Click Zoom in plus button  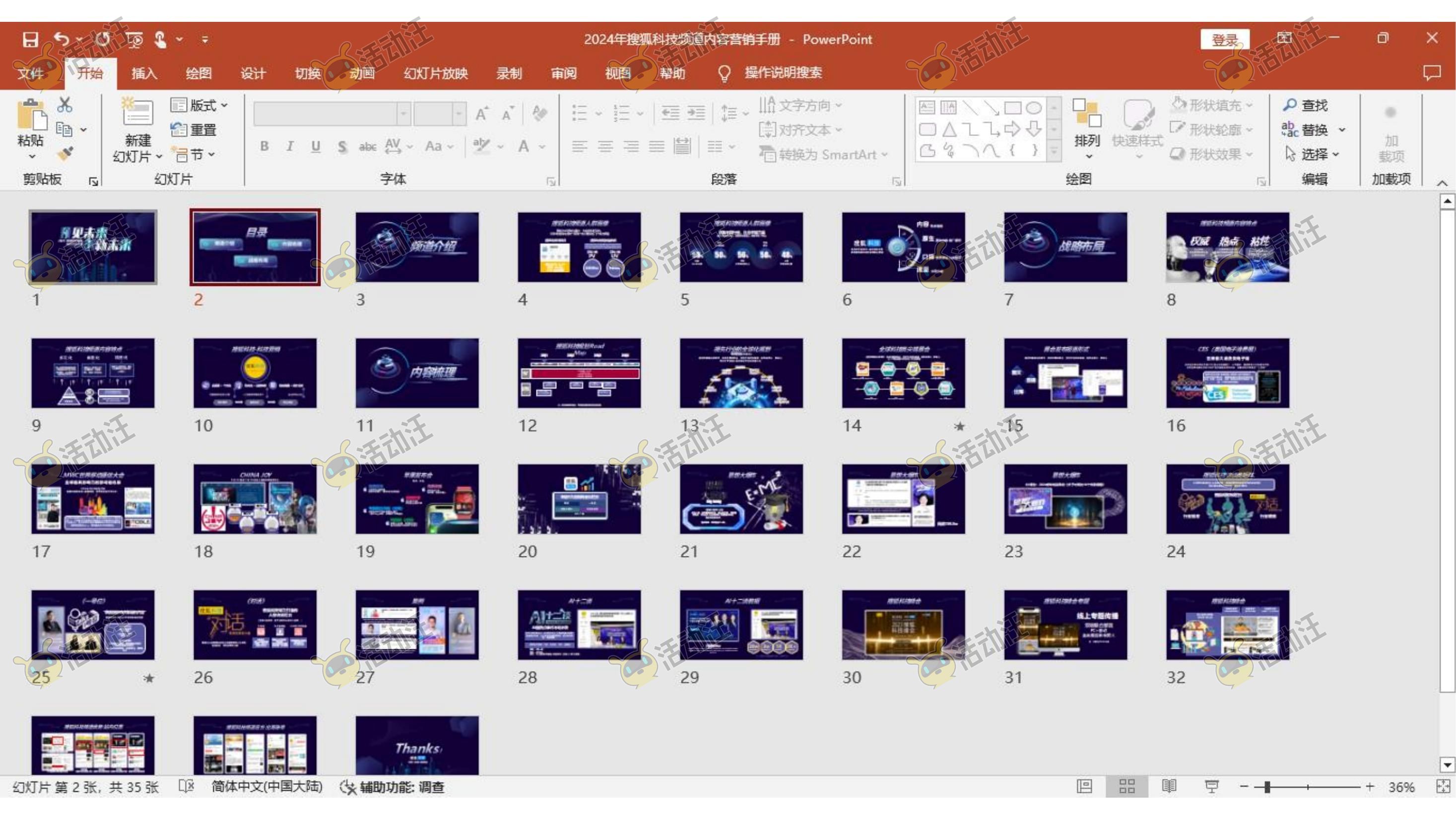(1370, 786)
